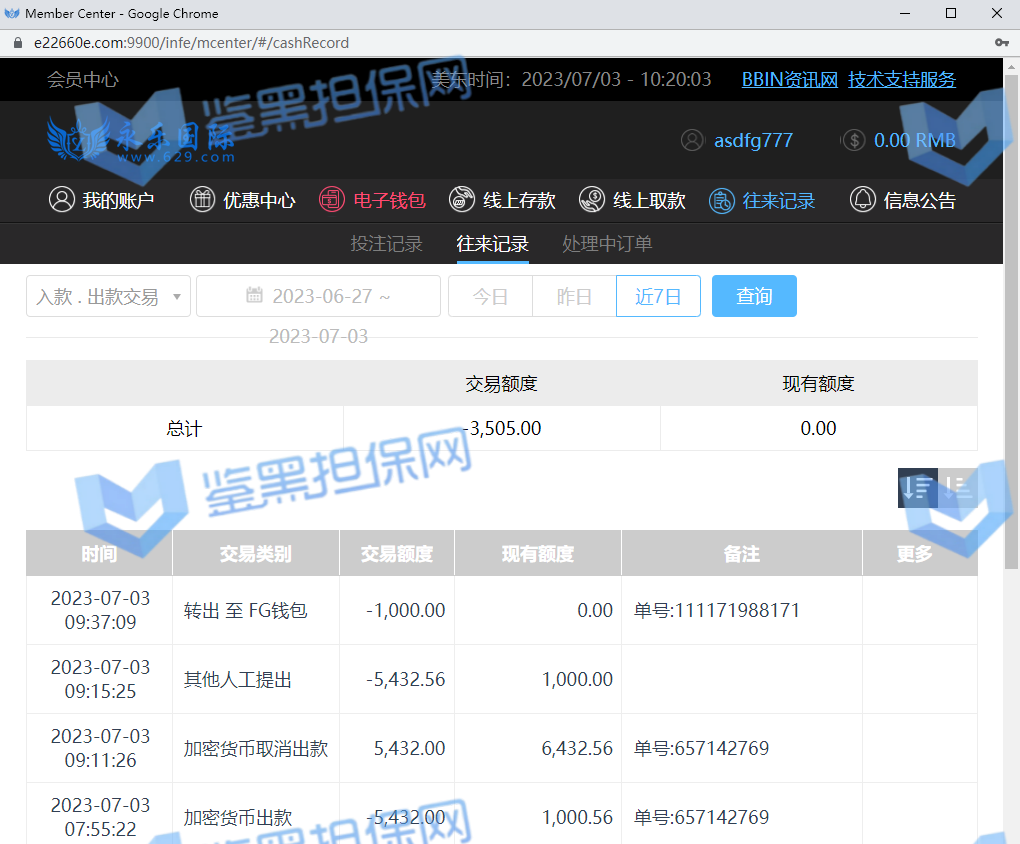1020x844 pixels.
Task: Switch to the 投注记录 tab
Action: [386, 244]
